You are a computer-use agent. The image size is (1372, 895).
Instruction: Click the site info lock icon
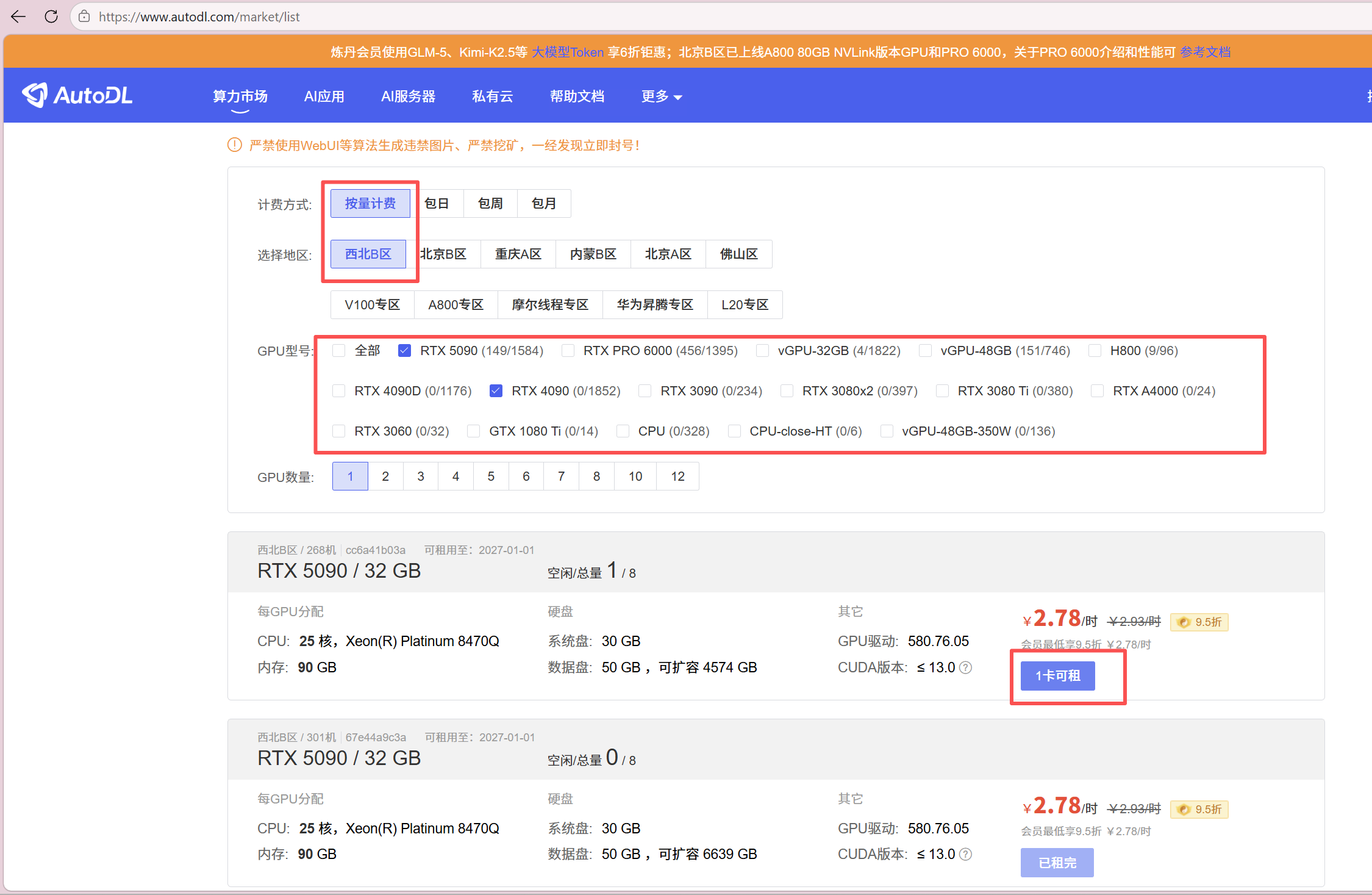pyautogui.click(x=85, y=16)
